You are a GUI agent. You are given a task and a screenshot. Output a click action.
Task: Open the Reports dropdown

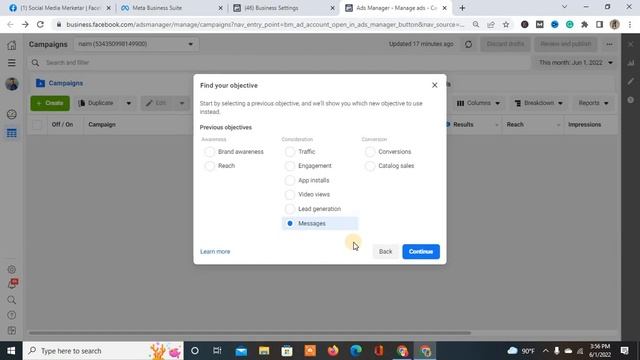coord(593,103)
